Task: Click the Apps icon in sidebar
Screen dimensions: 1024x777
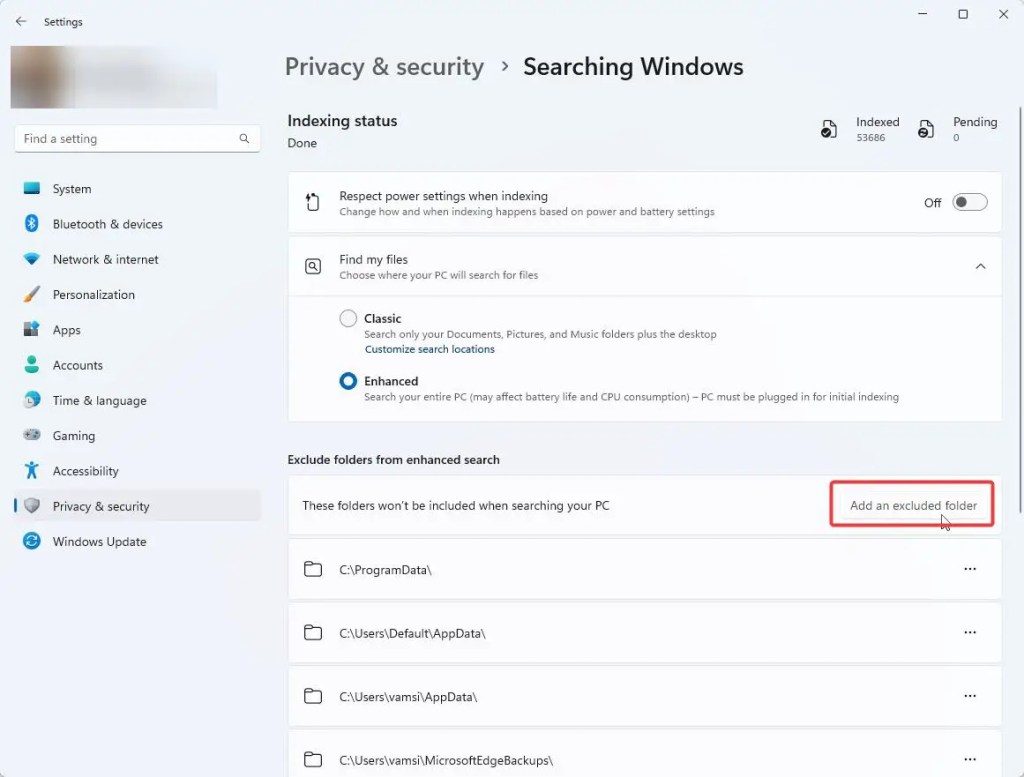Action: click(x=31, y=328)
